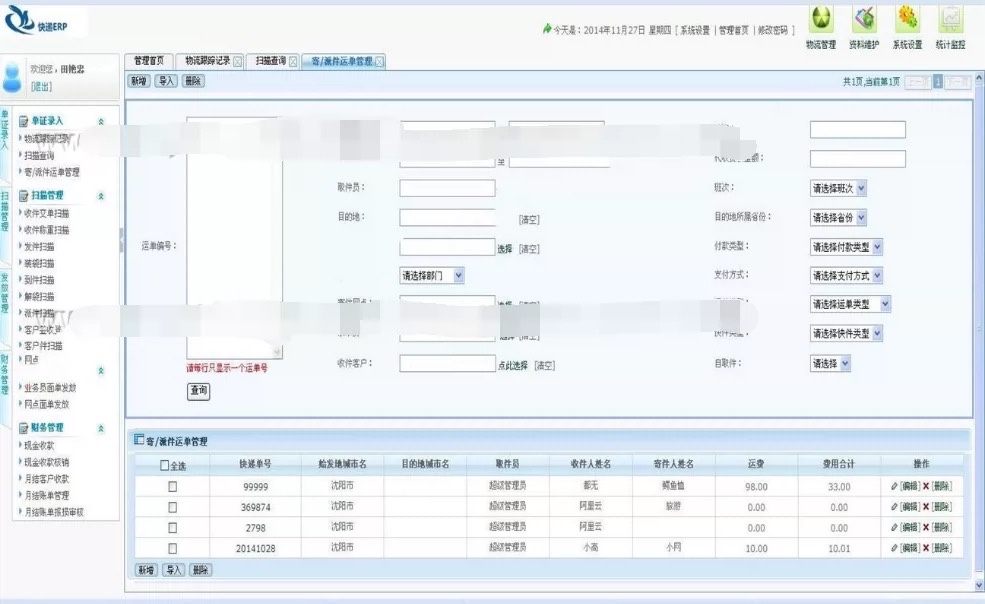
Task: Check the box for waybill 369874
Action: 173,507
